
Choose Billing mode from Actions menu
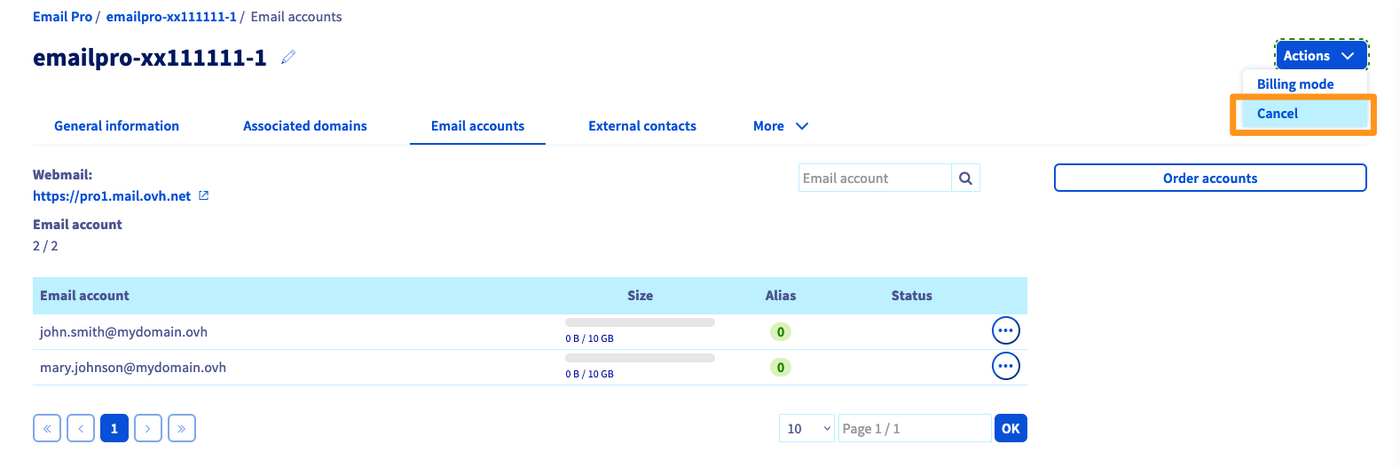pyautogui.click(x=1295, y=84)
